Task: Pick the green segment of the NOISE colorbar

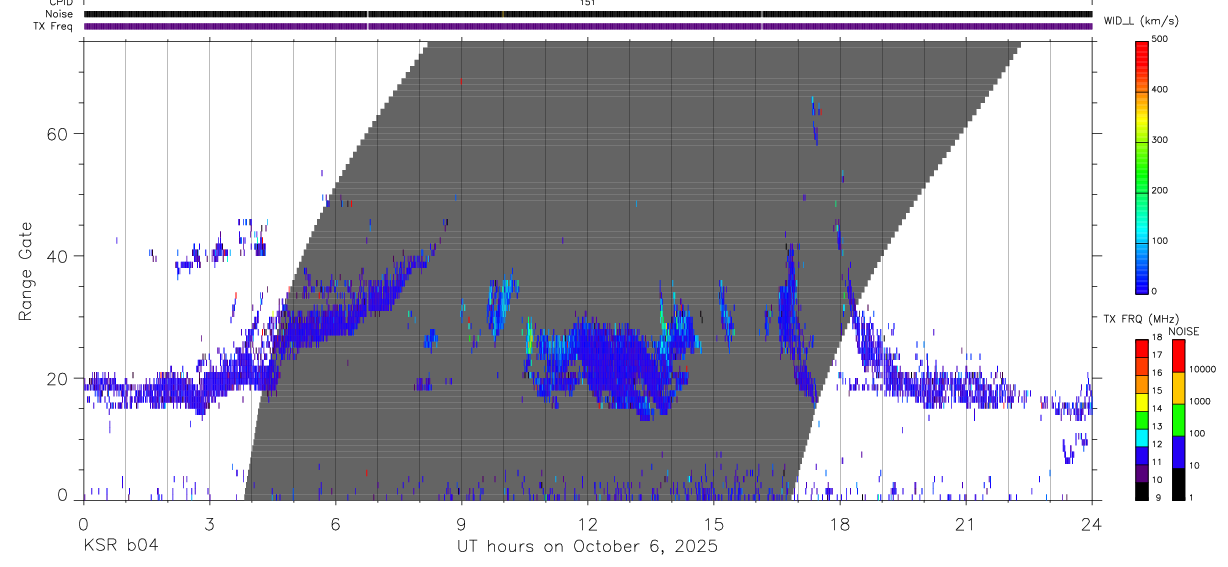Action: (x=1177, y=419)
